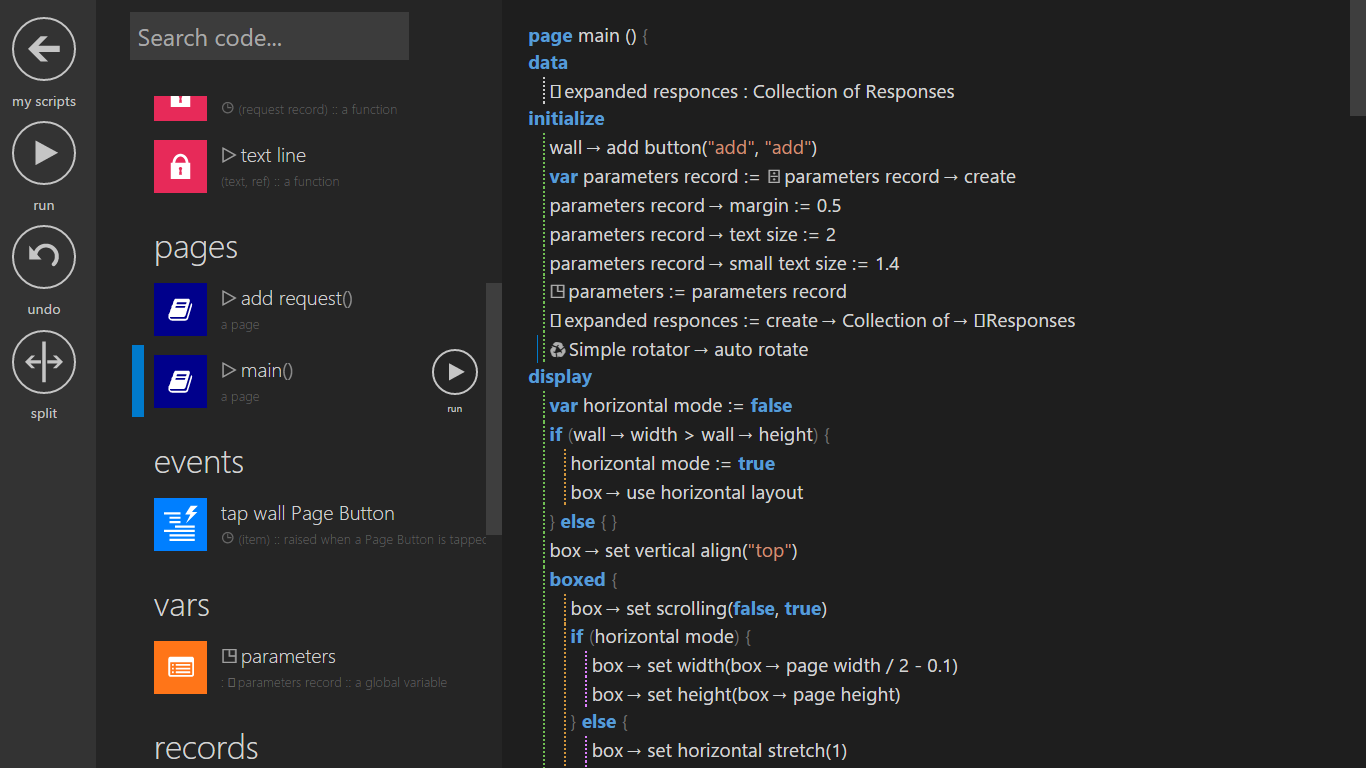Click the Search code field
This screenshot has width=1366, height=768.
[269, 37]
